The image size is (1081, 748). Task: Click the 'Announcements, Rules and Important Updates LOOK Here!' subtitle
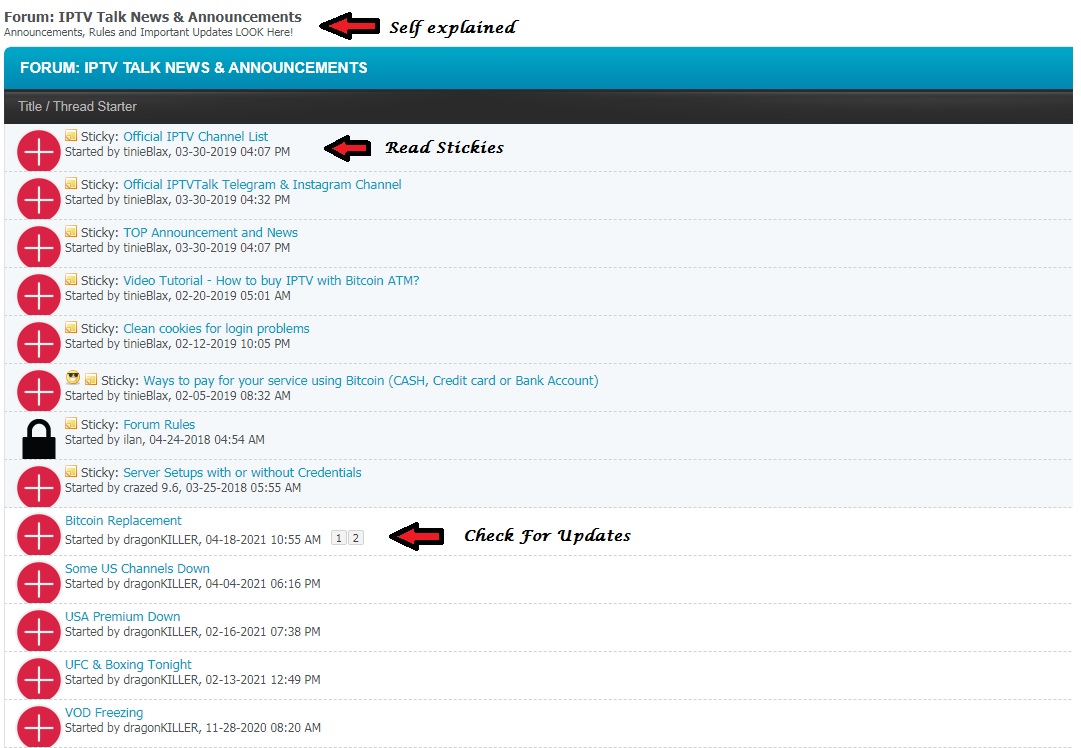(x=149, y=32)
